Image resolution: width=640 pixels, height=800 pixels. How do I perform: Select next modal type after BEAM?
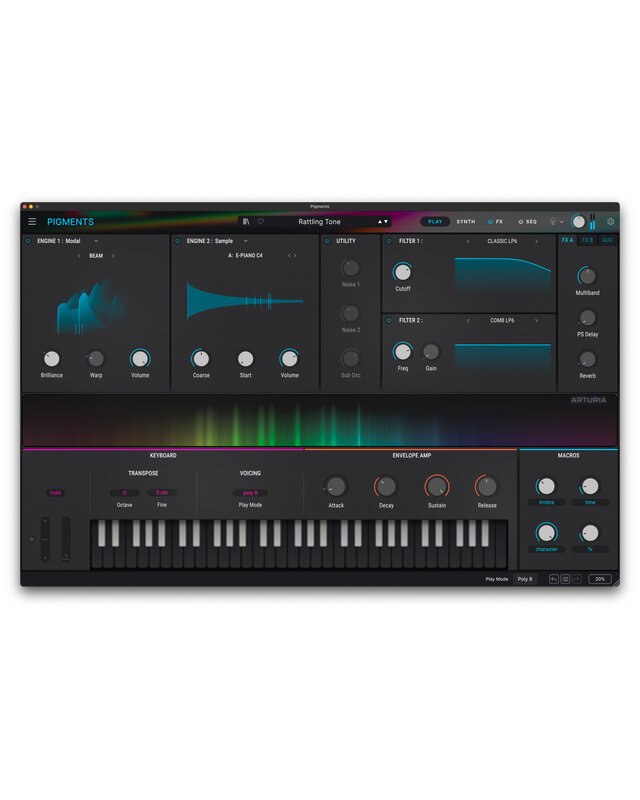(x=113, y=256)
